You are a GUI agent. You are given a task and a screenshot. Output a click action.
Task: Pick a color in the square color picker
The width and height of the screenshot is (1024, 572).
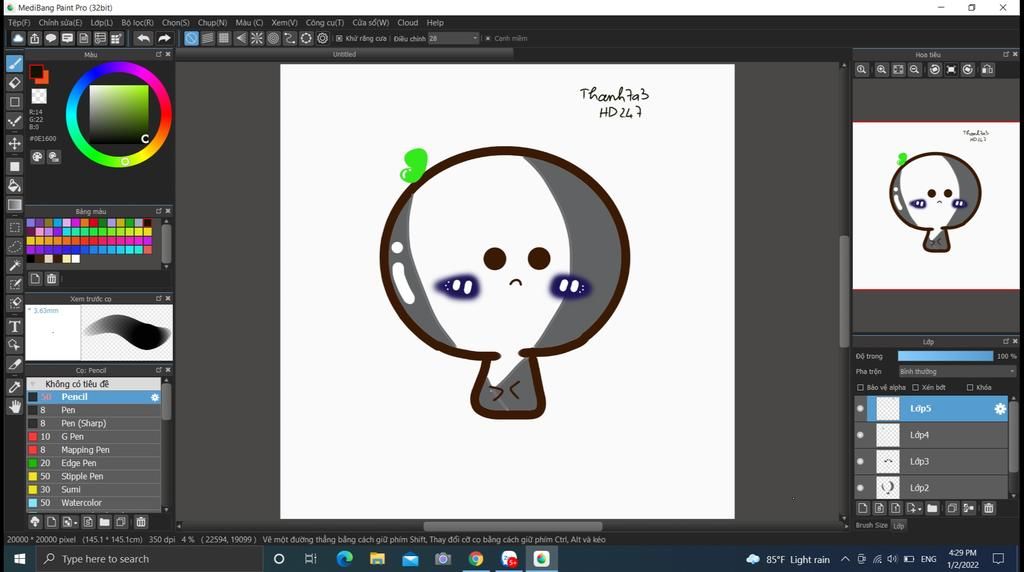pyautogui.click(x=119, y=114)
